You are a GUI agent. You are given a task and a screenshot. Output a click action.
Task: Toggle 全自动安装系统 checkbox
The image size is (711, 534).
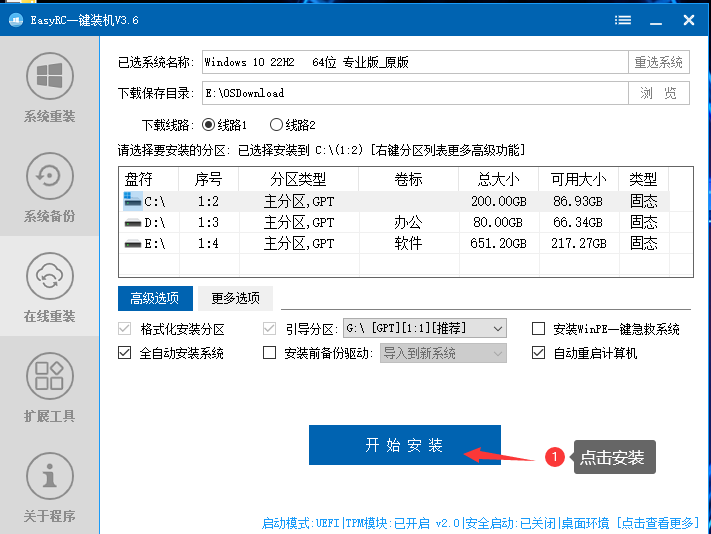coord(124,353)
